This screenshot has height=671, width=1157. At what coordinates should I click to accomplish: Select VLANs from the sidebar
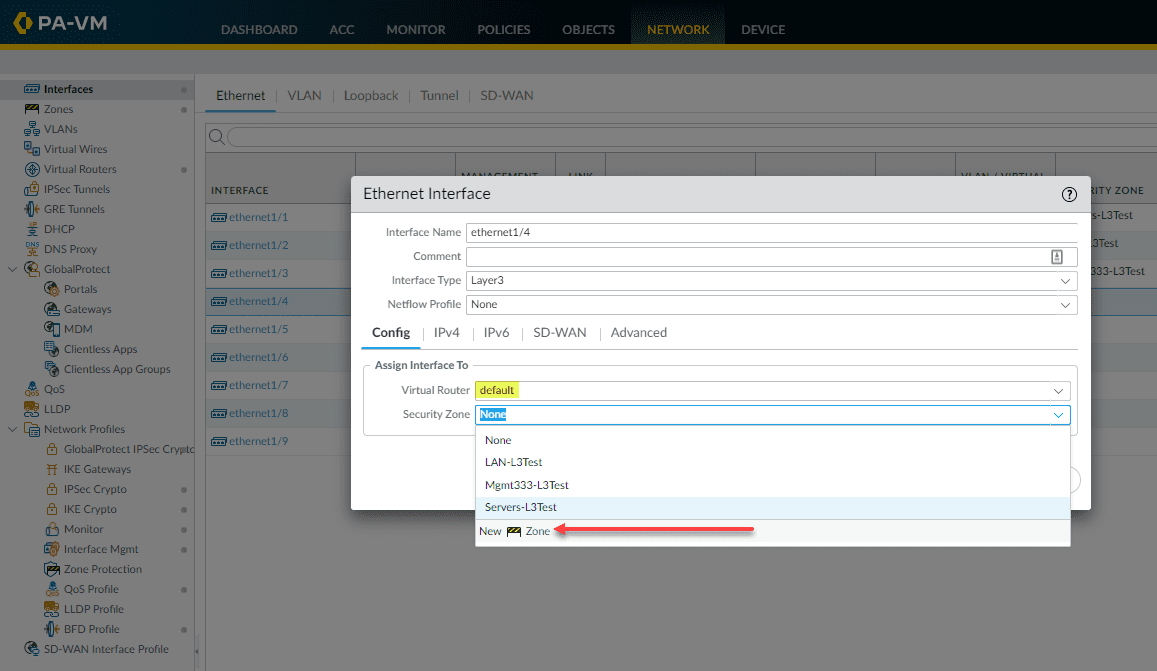[x=60, y=128]
